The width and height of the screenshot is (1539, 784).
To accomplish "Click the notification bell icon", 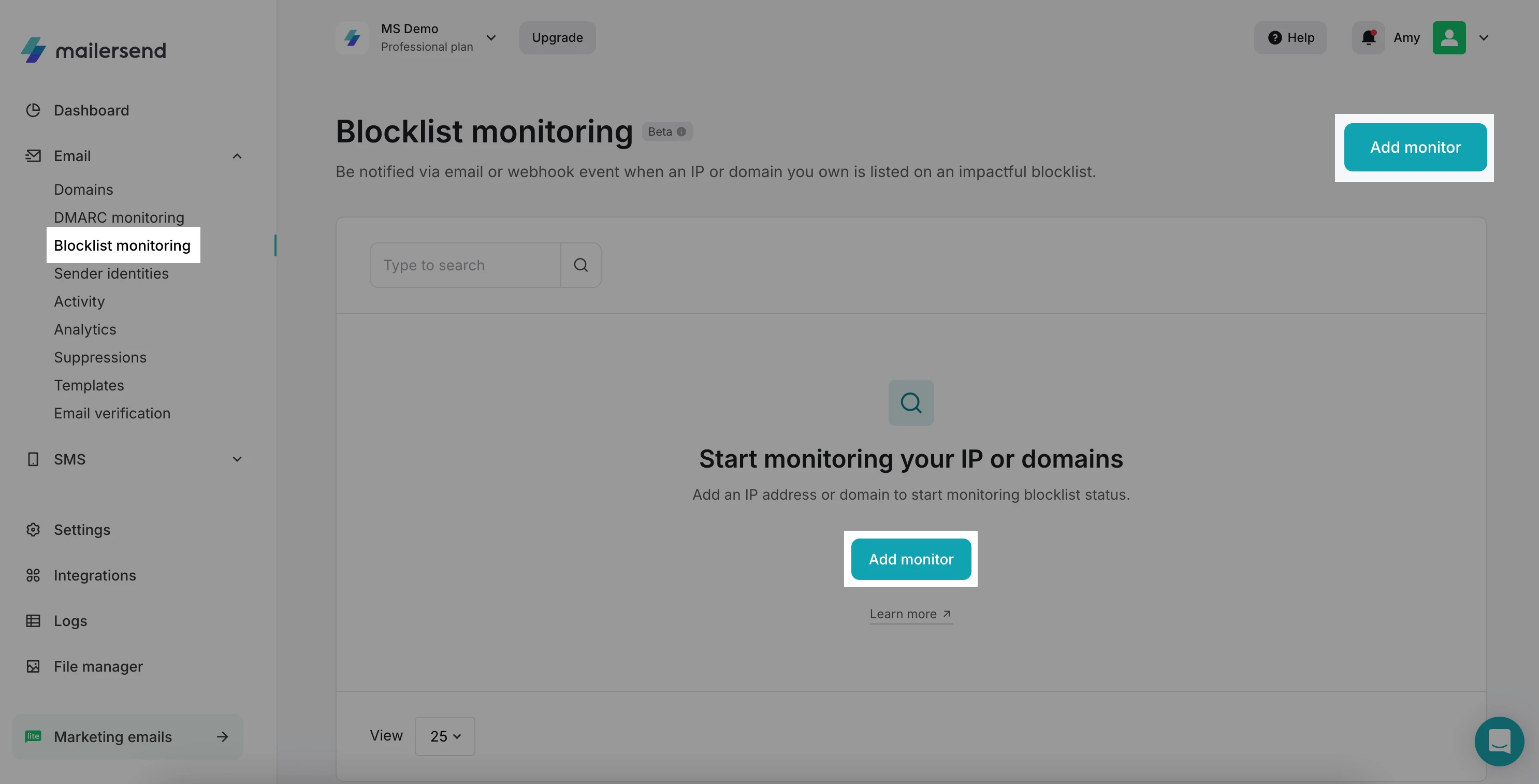I will click(x=1368, y=38).
